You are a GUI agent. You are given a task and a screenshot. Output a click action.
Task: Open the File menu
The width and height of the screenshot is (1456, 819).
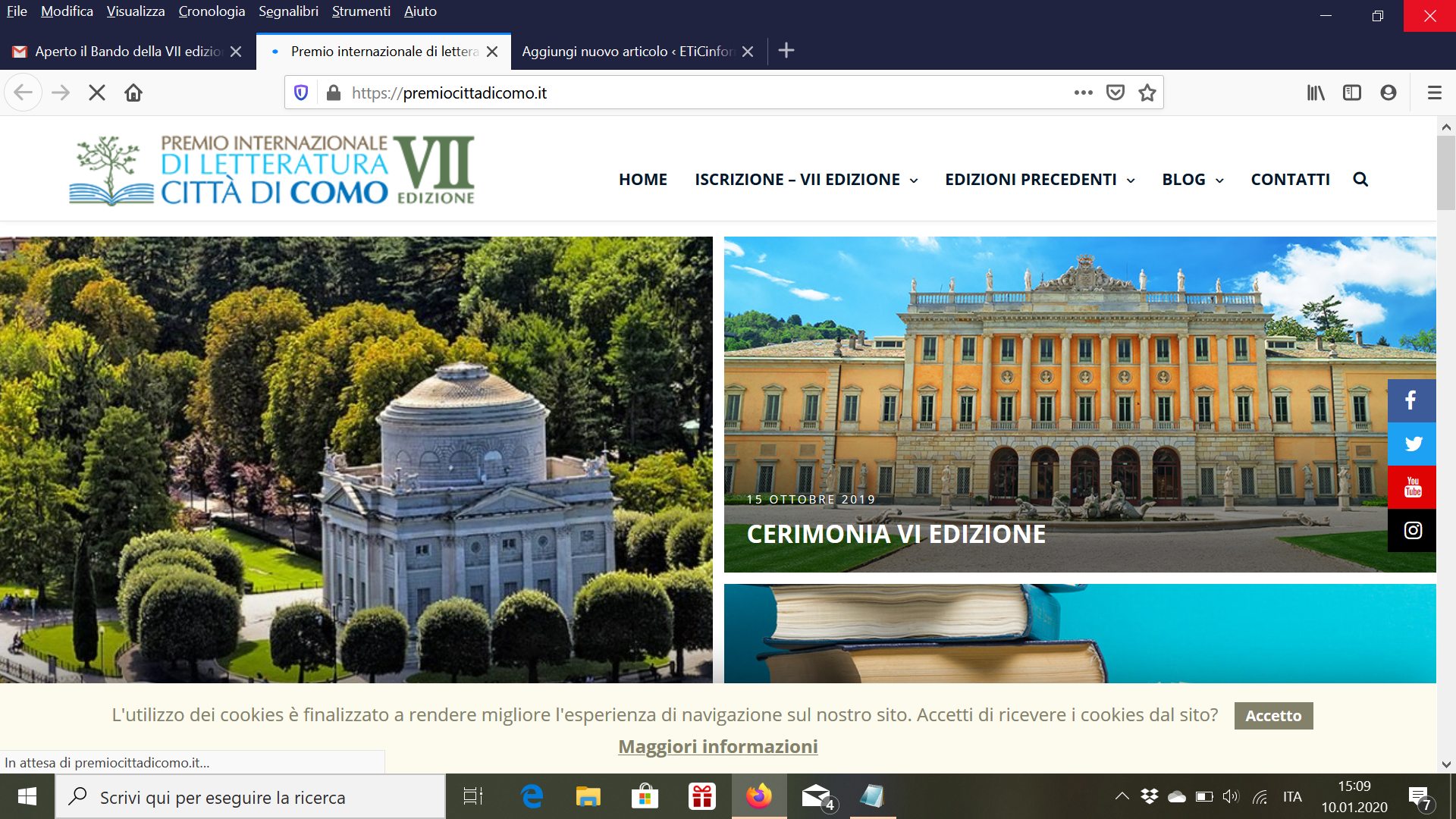pos(17,11)
